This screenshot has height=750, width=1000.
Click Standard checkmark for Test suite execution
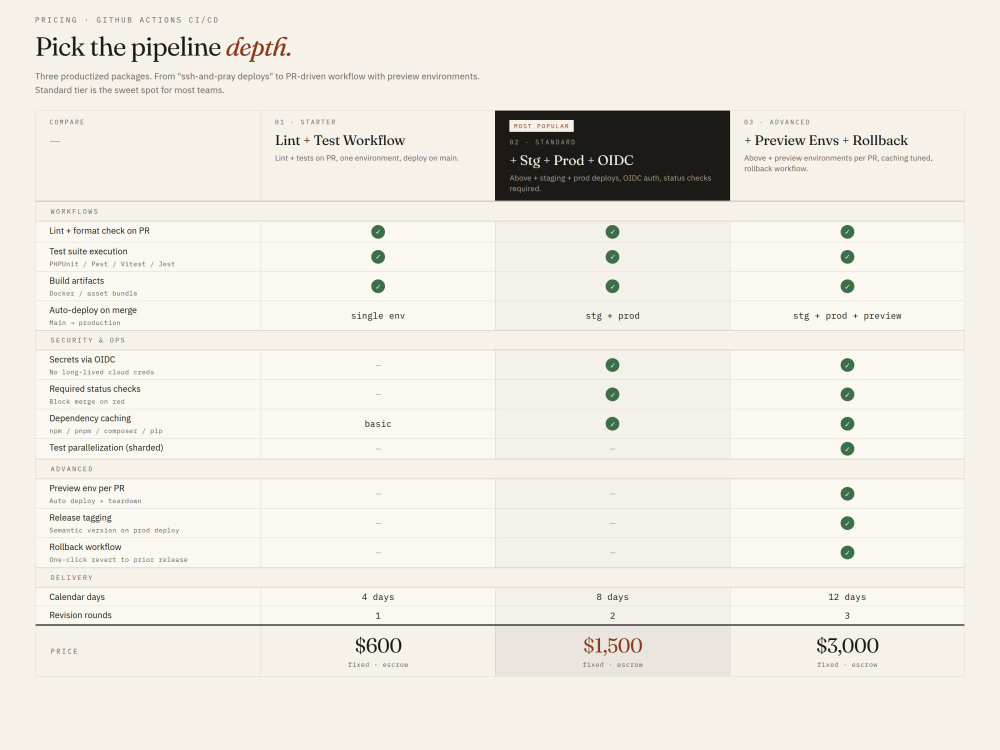click(x=612, y=257)
